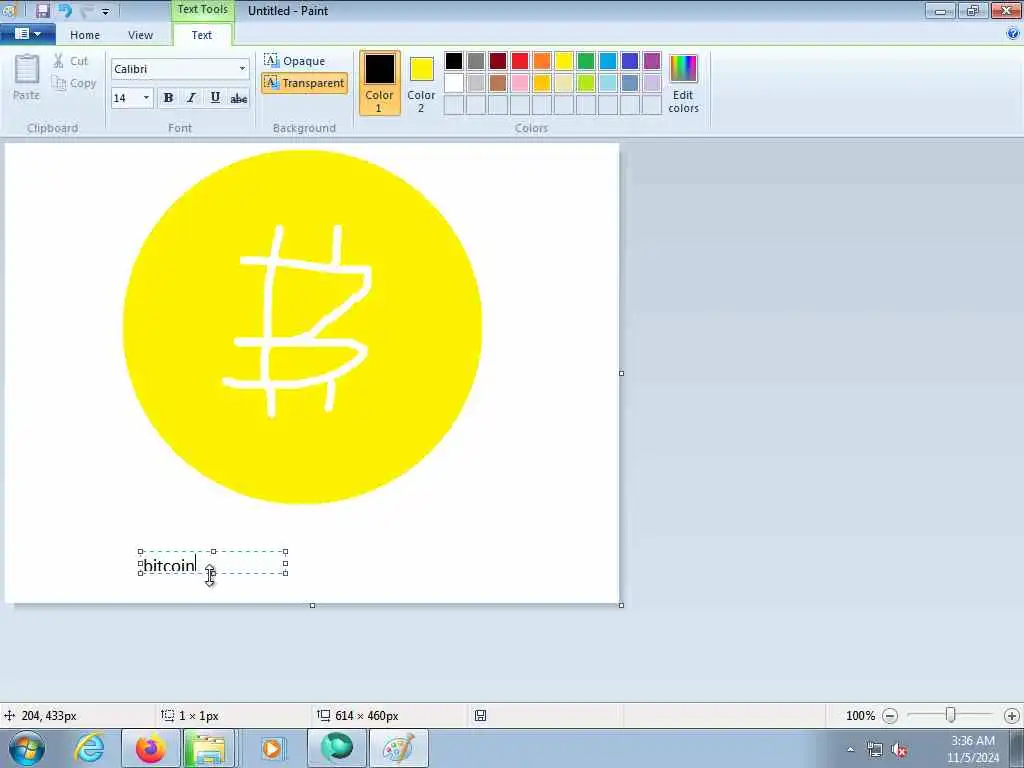The width and height of the screenshot is (1024, 768).
Task: Pick the green palette swatch
Action: [x=586, y=61]
